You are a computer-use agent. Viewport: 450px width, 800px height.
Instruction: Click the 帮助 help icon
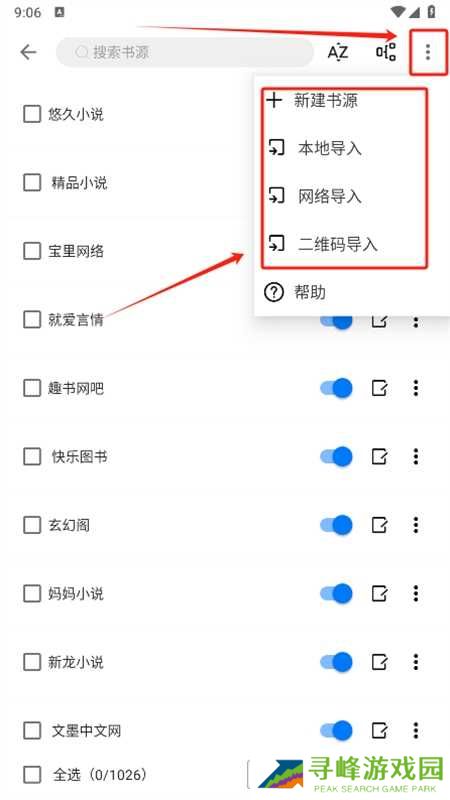[274, 292]
